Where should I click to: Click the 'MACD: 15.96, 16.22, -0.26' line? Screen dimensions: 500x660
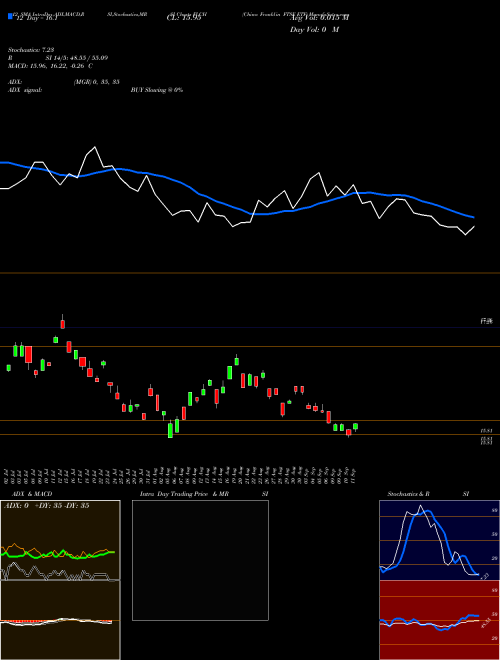[x=50, y=66]
